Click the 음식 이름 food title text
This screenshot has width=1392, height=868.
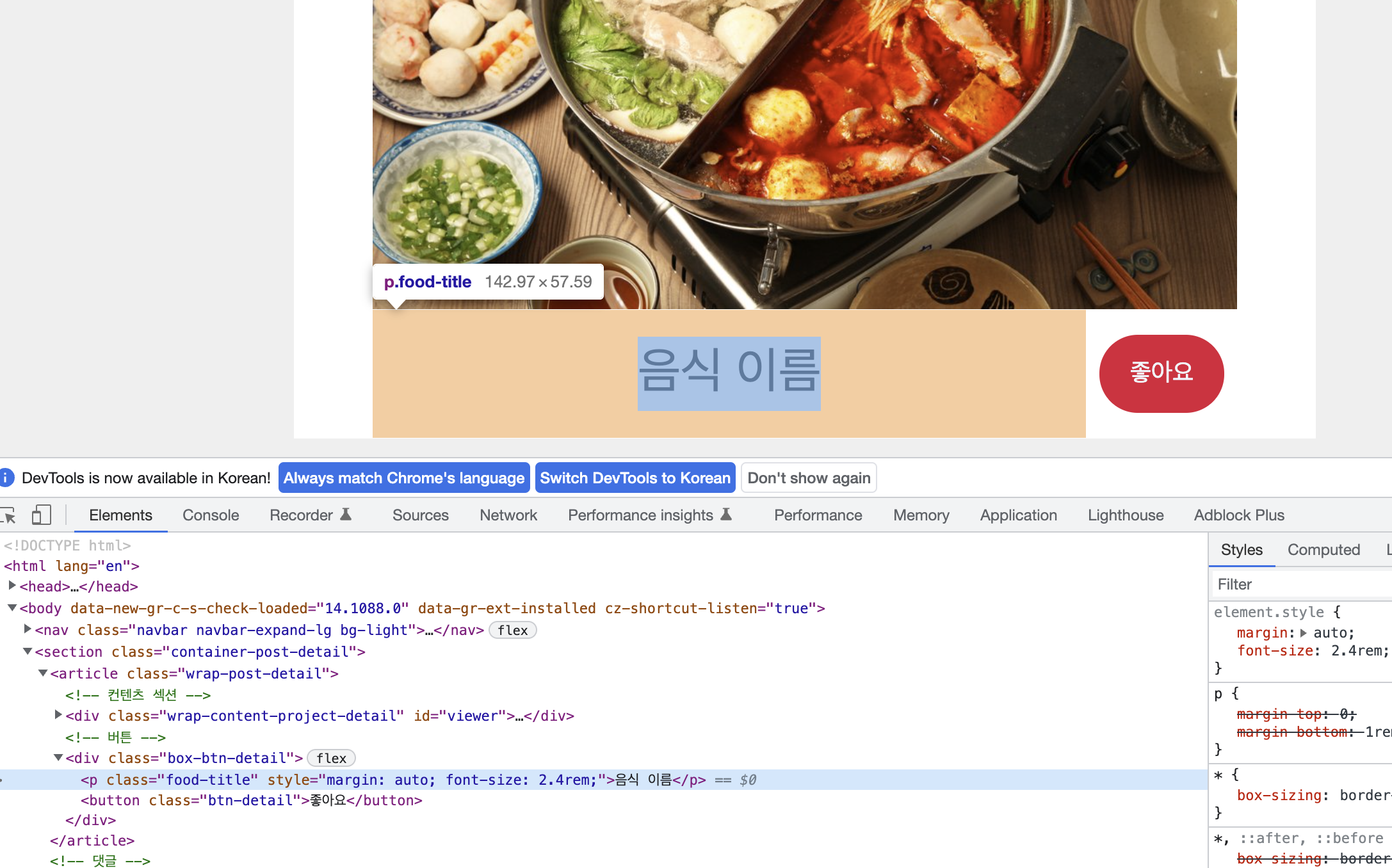tap(729, 373)
